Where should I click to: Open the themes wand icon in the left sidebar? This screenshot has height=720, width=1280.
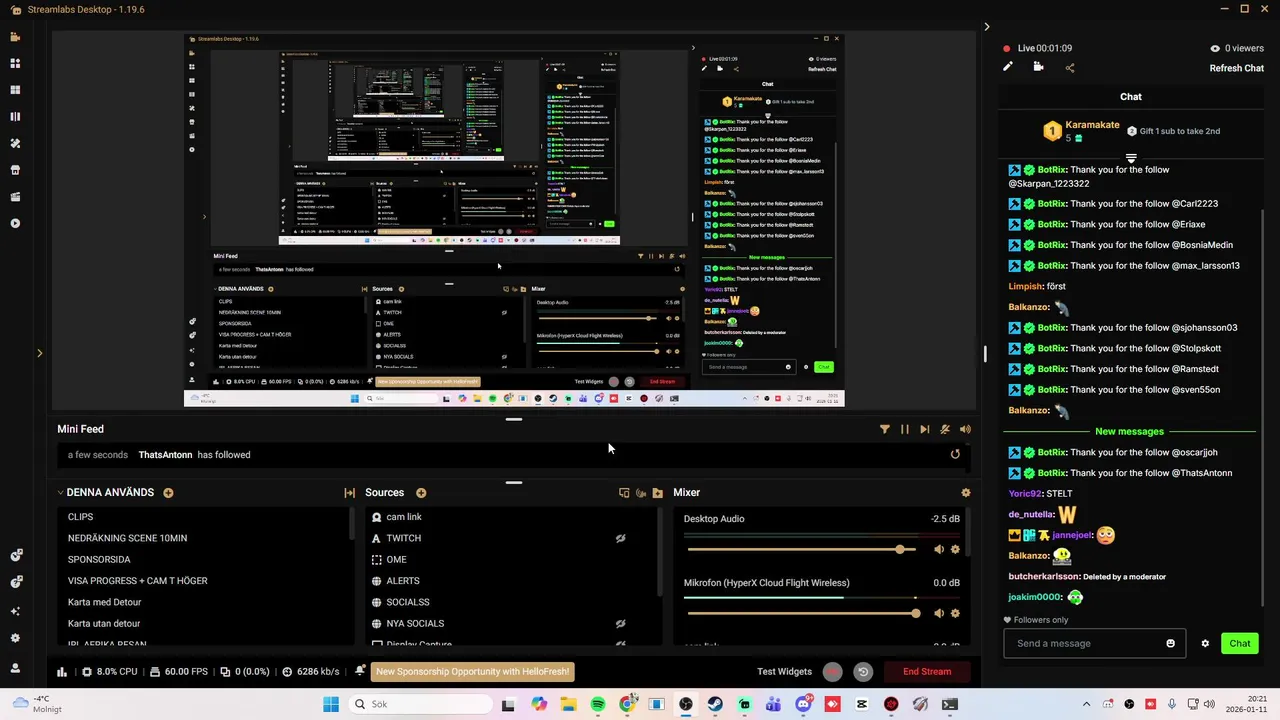(x=15, y=143)
